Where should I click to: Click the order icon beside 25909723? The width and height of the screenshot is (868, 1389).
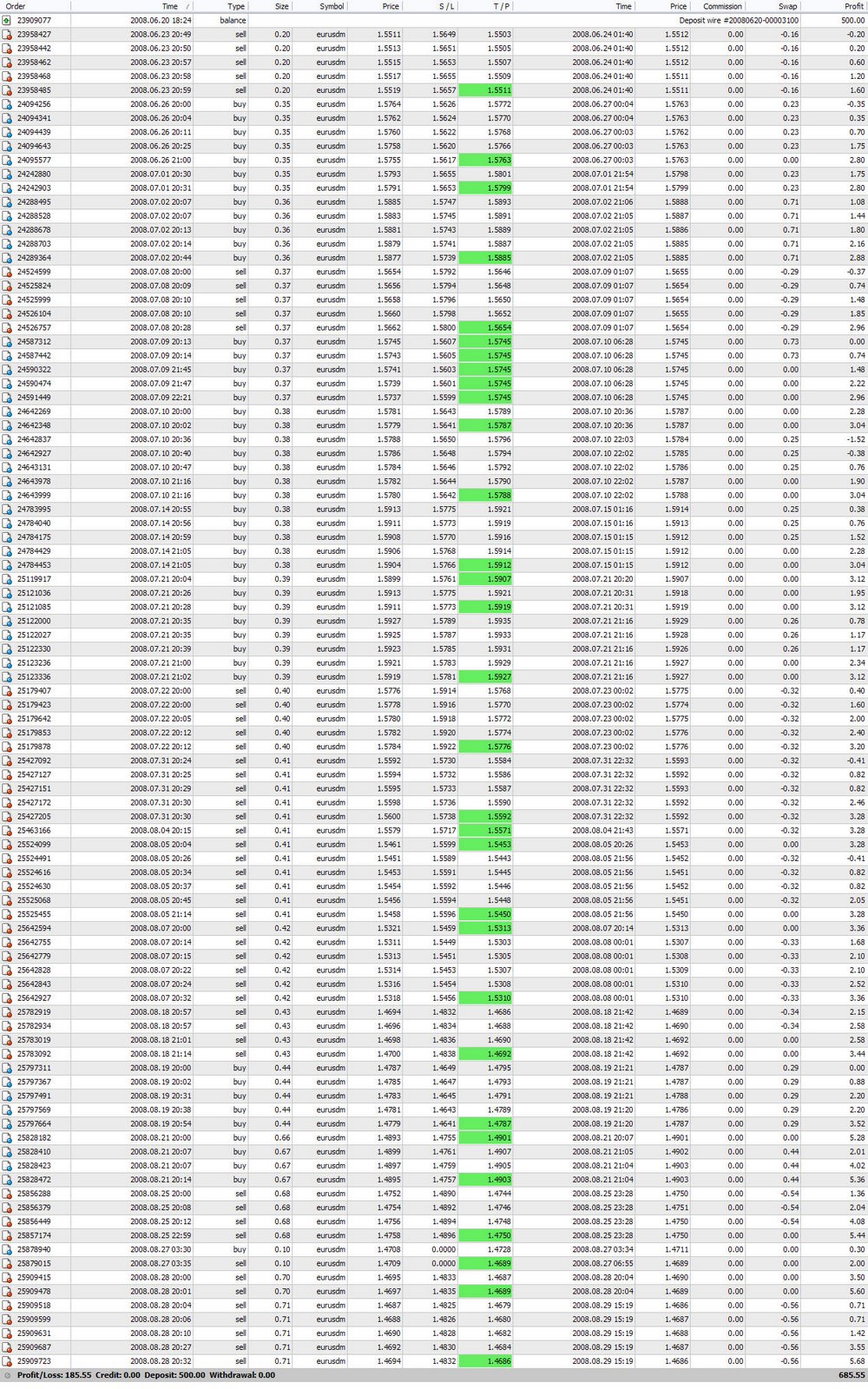pos(7,1361)
